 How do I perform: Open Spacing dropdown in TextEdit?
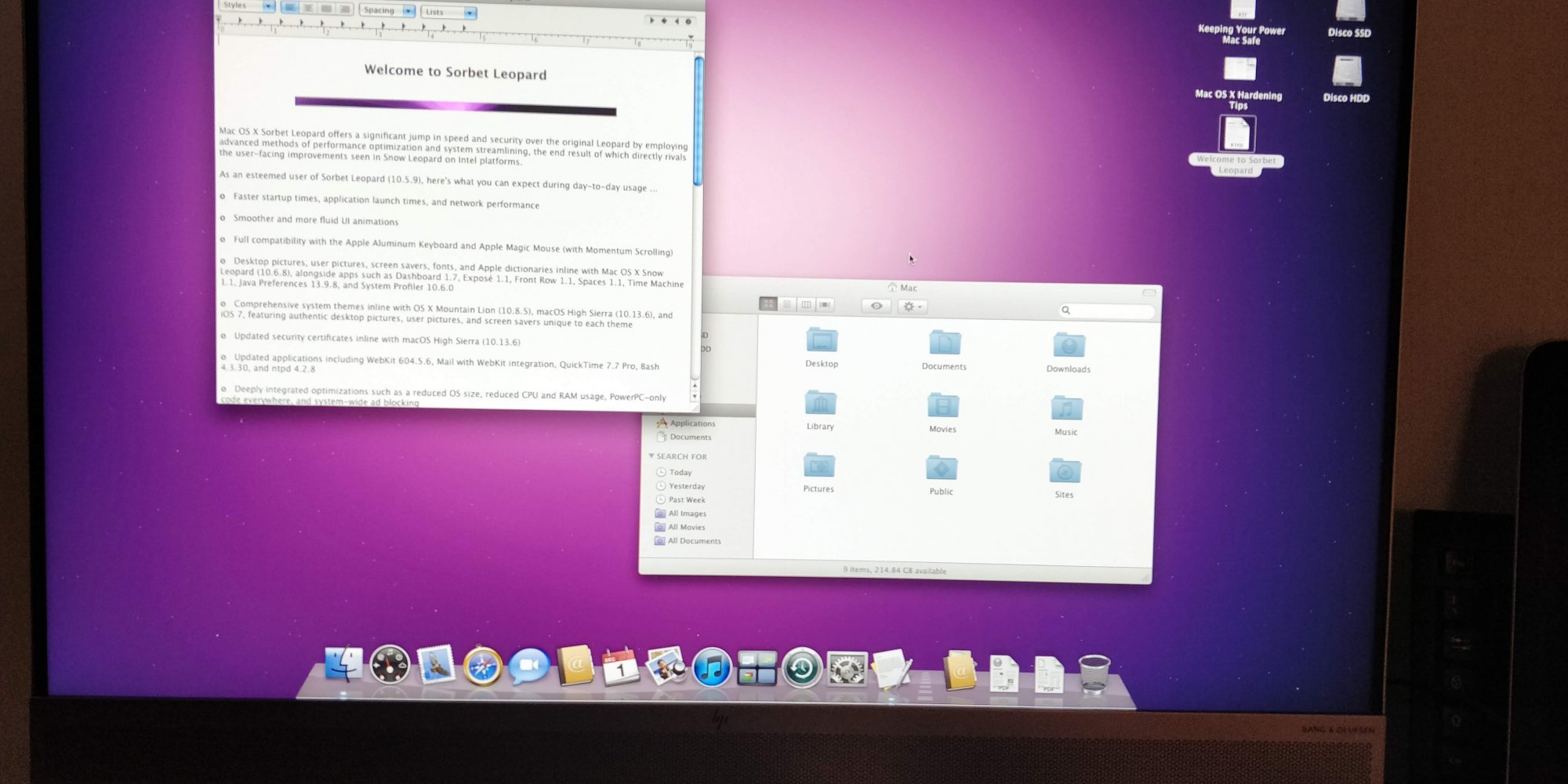click(387, 10)
